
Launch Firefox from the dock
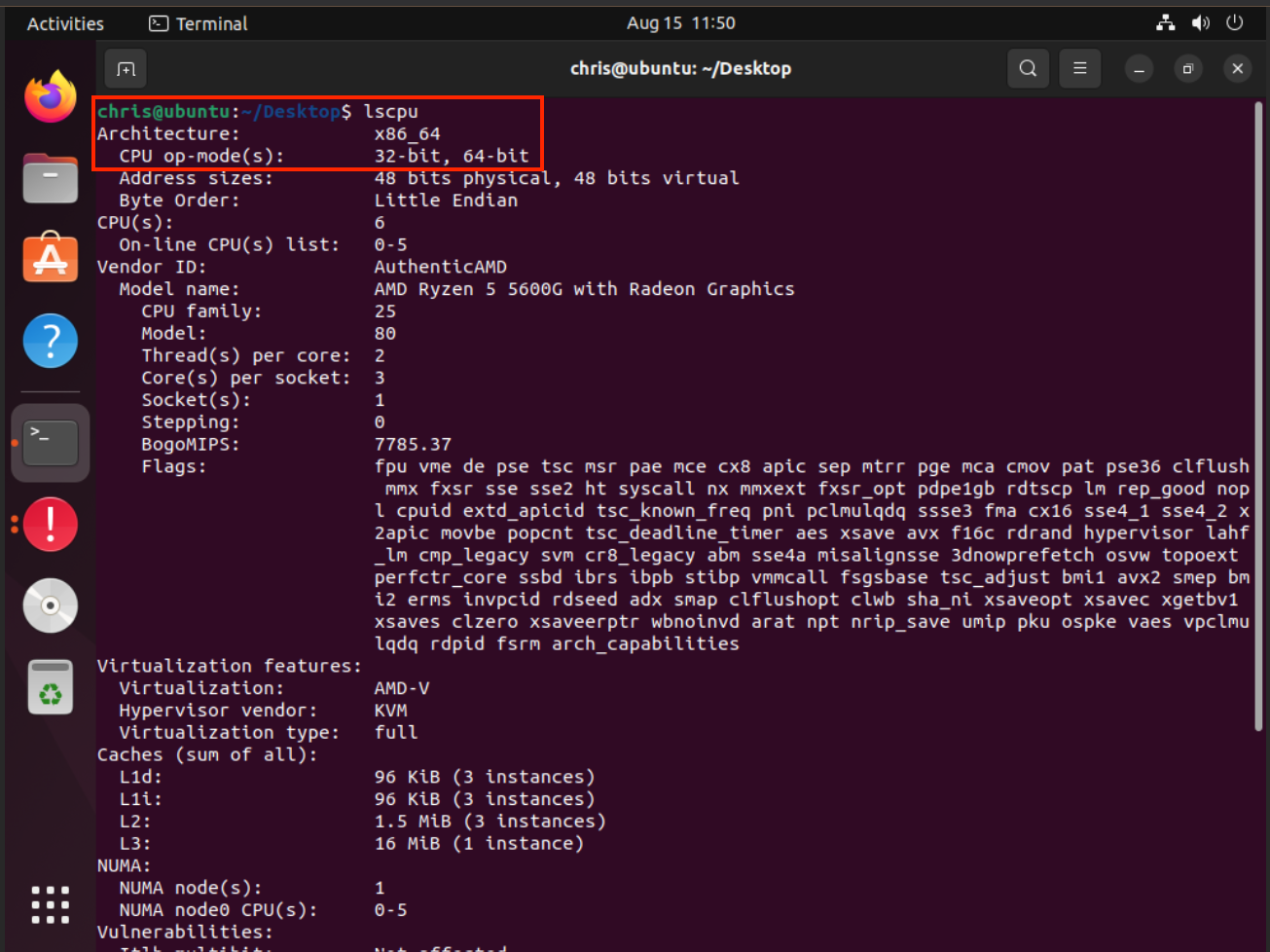pyautogui.click(x=51, y=96)
